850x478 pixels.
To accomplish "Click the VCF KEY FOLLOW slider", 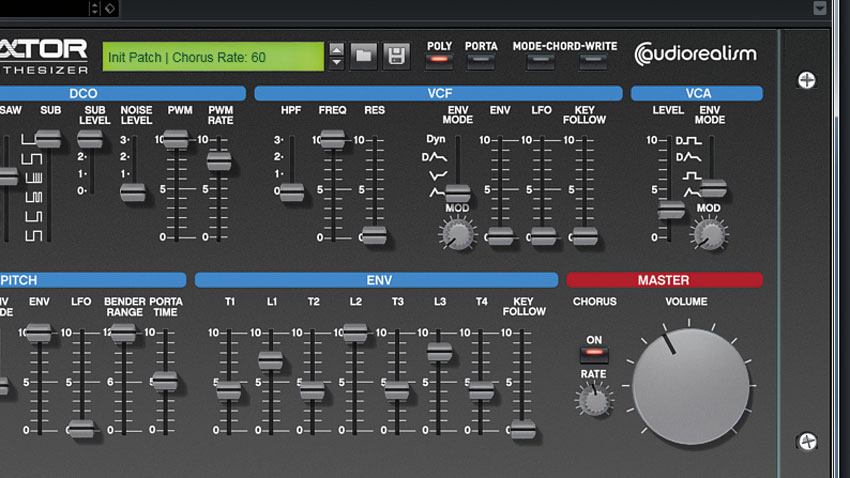I will pyautogui.click(x=585, y=236).
